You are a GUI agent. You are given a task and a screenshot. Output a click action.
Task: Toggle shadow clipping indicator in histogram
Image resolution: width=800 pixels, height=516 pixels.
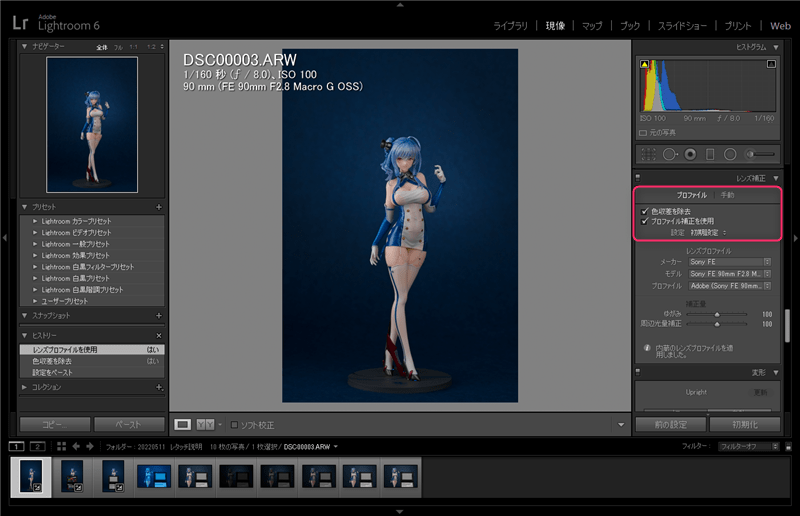click(x=644, y=64)
